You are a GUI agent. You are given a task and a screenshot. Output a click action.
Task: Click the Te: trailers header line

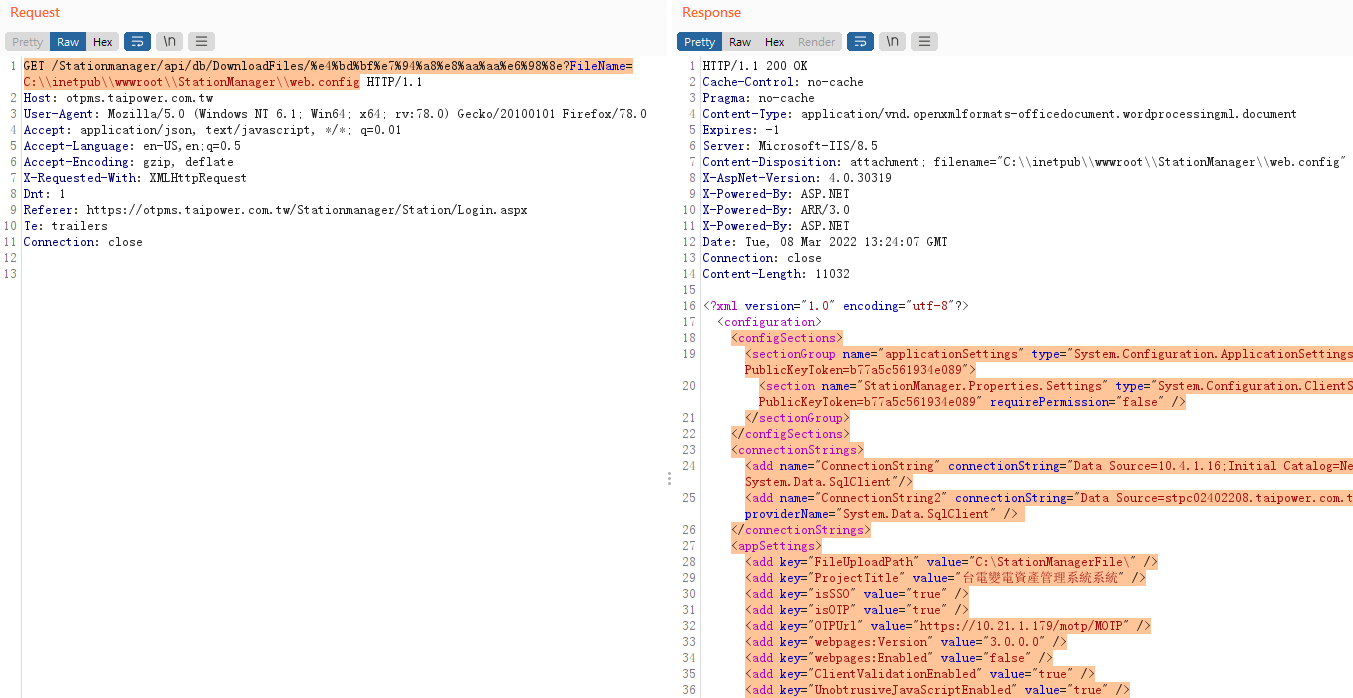coord(65,226)
